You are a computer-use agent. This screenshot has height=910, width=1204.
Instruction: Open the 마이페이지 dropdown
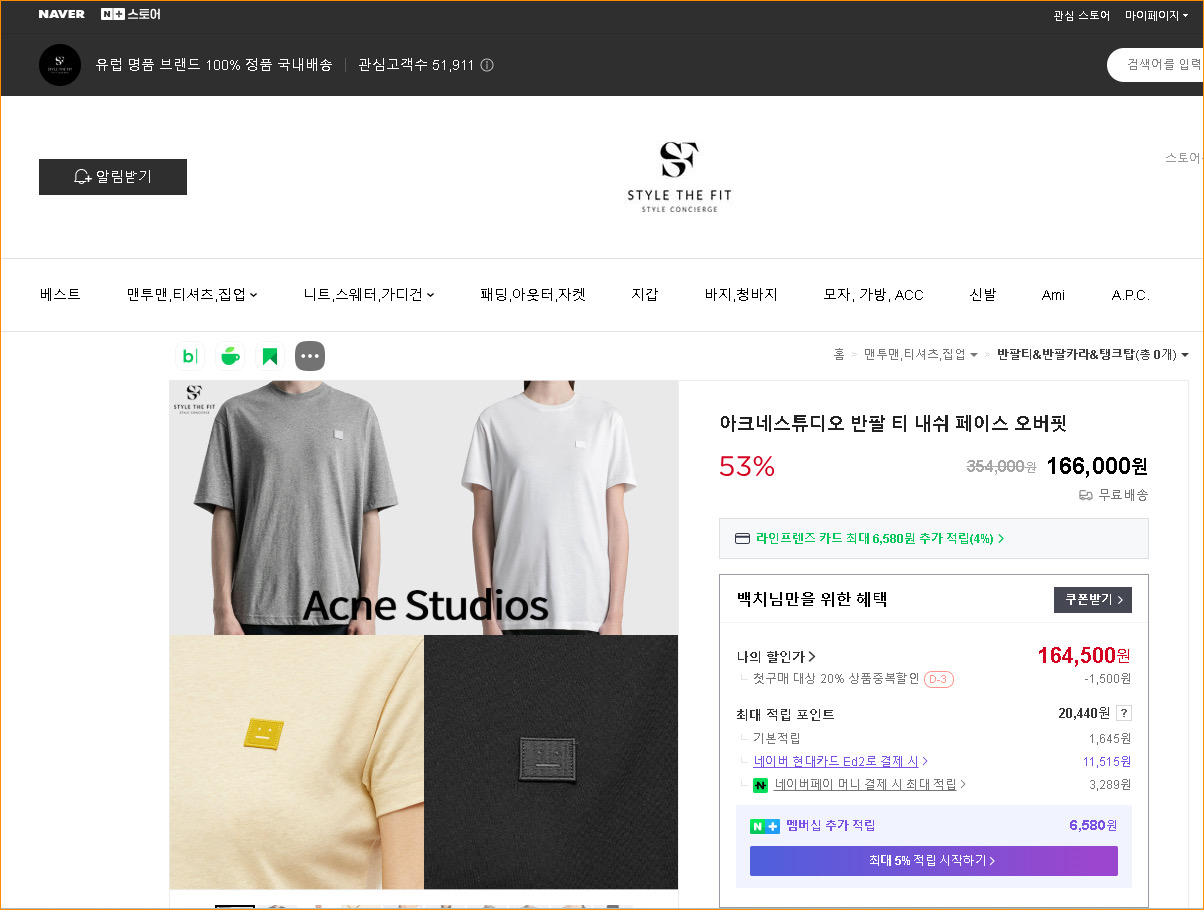1155,15
